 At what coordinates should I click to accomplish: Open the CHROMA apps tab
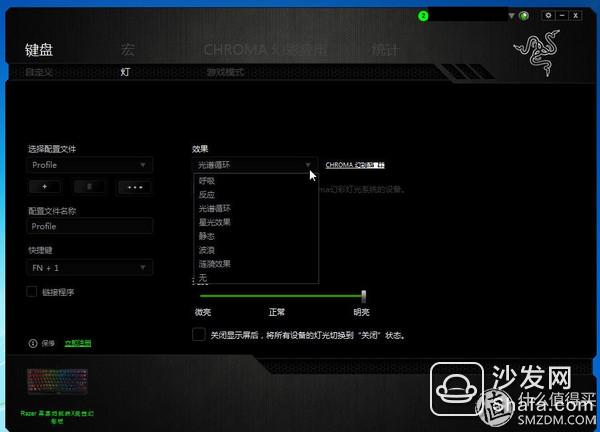[x=266, y=50]
